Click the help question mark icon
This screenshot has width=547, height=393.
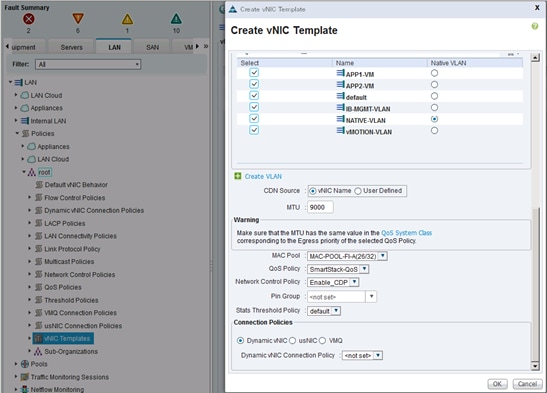pos(534,26)
